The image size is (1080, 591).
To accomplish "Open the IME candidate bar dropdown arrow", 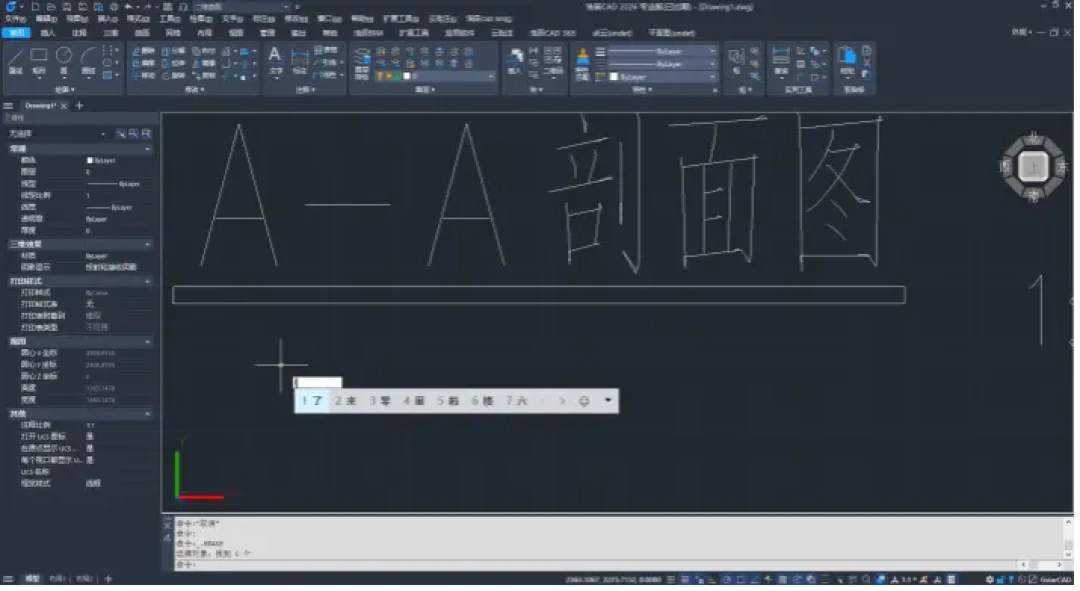I will pos(608,400).
